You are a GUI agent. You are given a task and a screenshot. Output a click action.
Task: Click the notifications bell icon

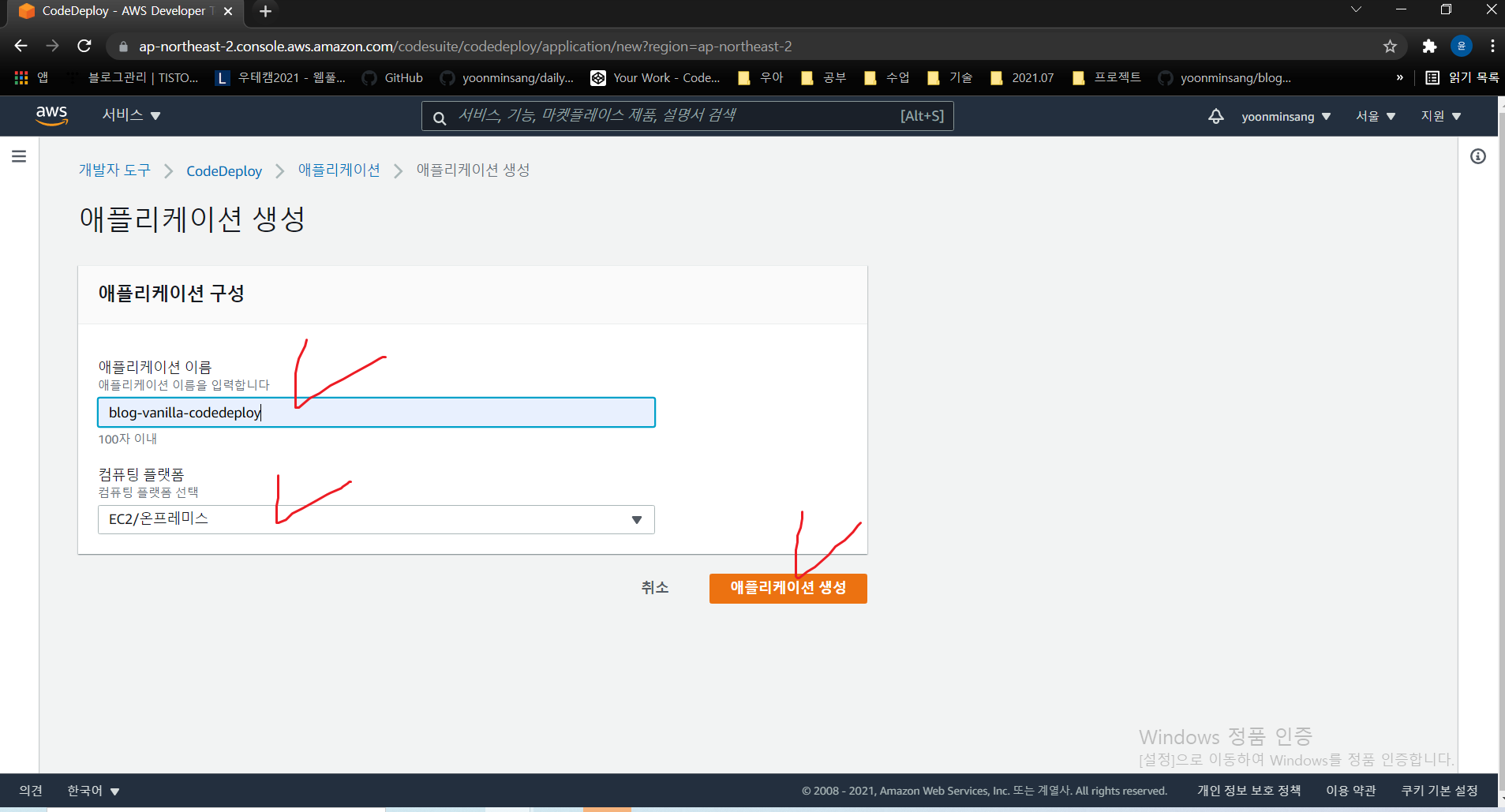(x=1216, y=116)
